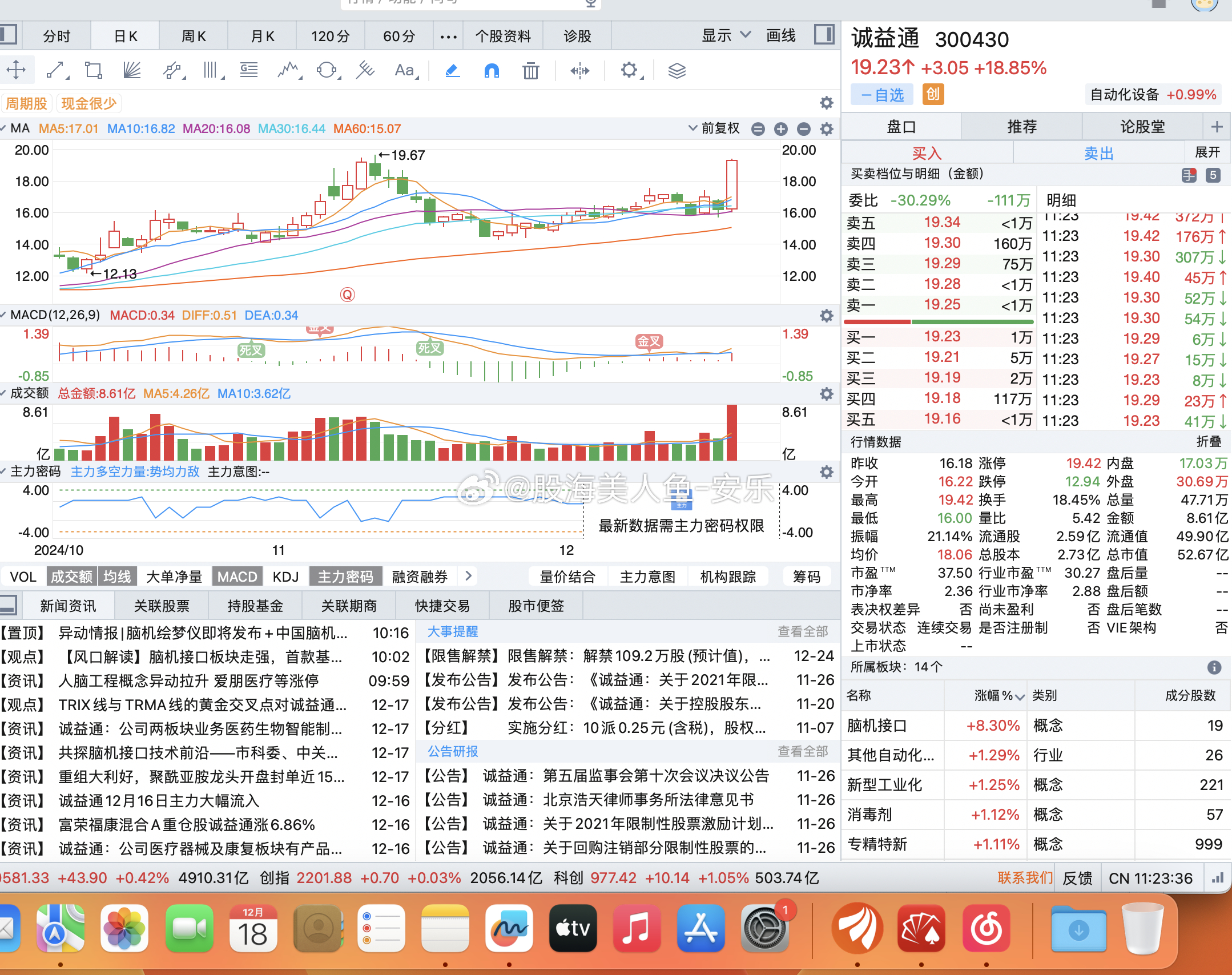Image resolution: width=1232 pixels, height=975 pixels.
Task: Open the 论股堂 tab
Action: [1142, 127]
